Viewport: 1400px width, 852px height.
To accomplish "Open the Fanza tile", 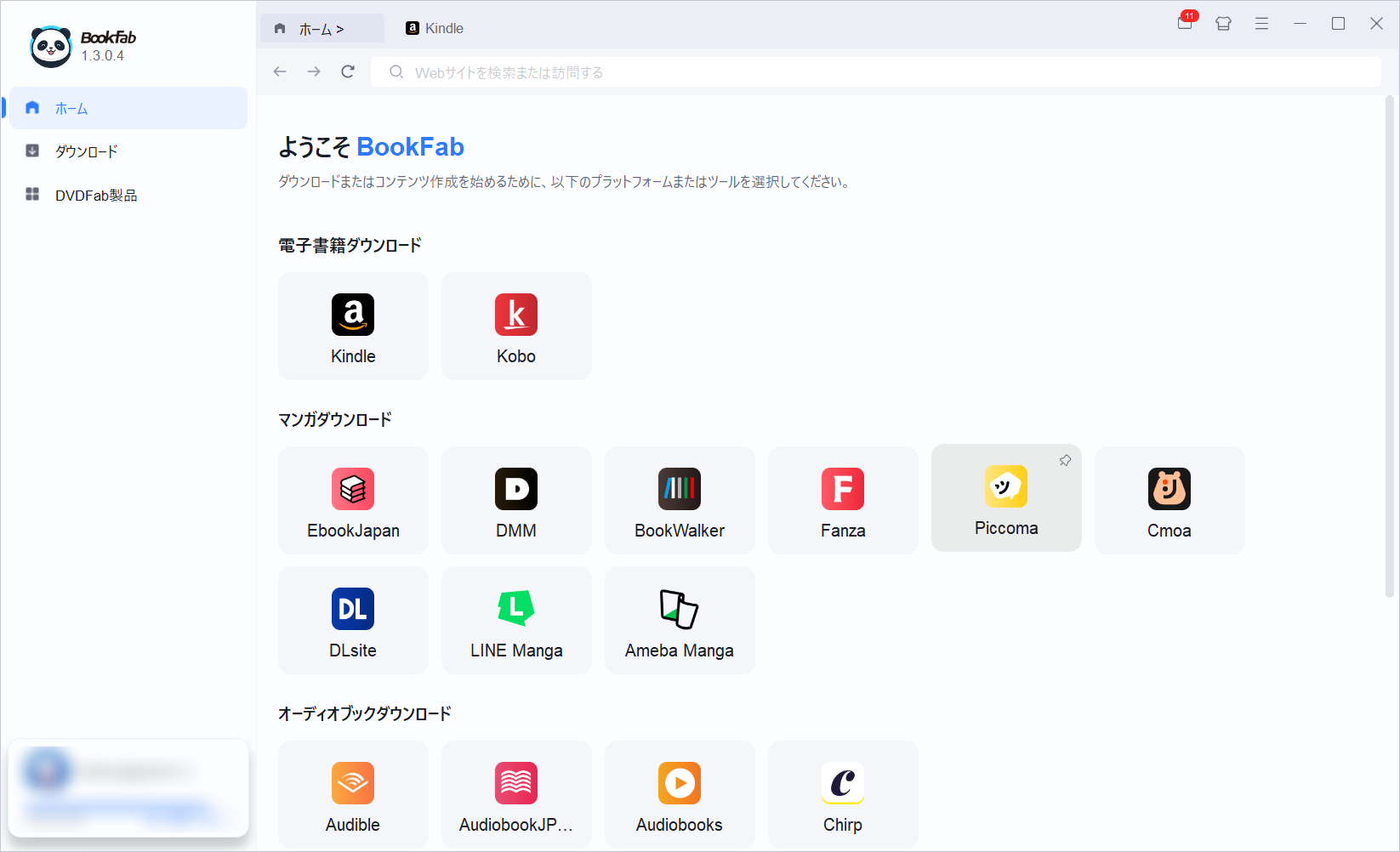I will click(x=843, y=500).
